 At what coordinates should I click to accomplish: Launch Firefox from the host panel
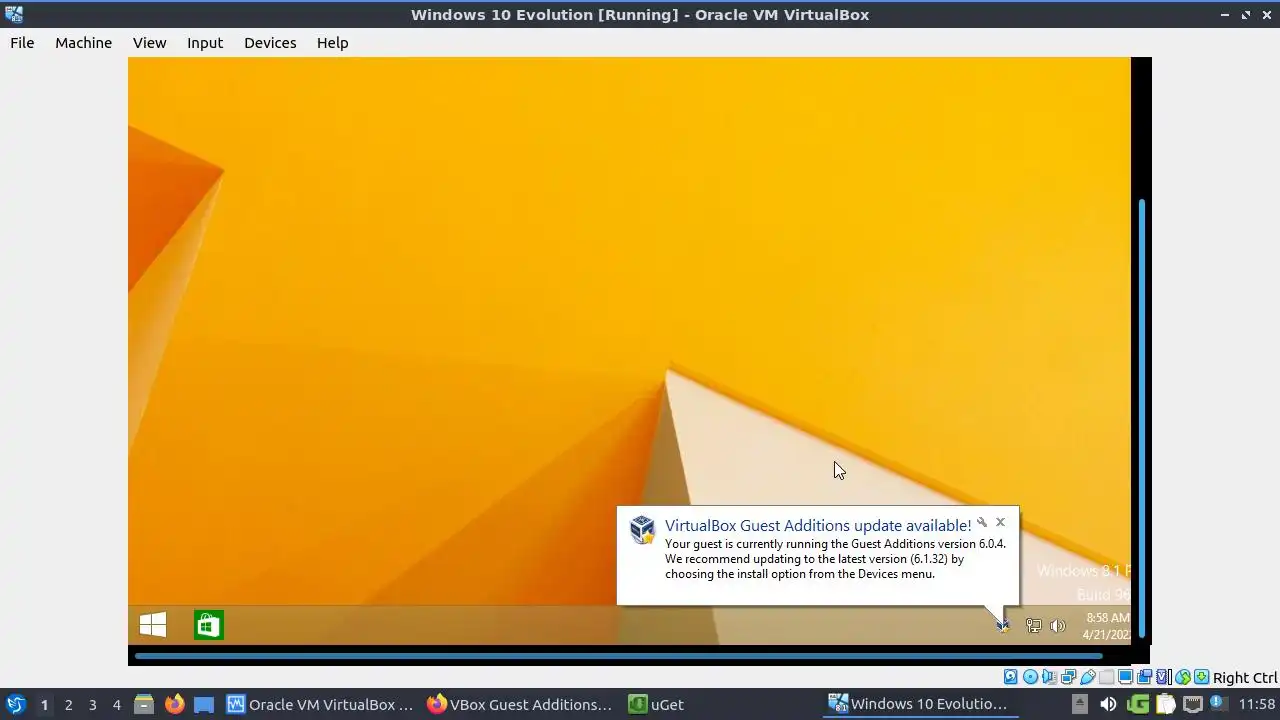174,704
